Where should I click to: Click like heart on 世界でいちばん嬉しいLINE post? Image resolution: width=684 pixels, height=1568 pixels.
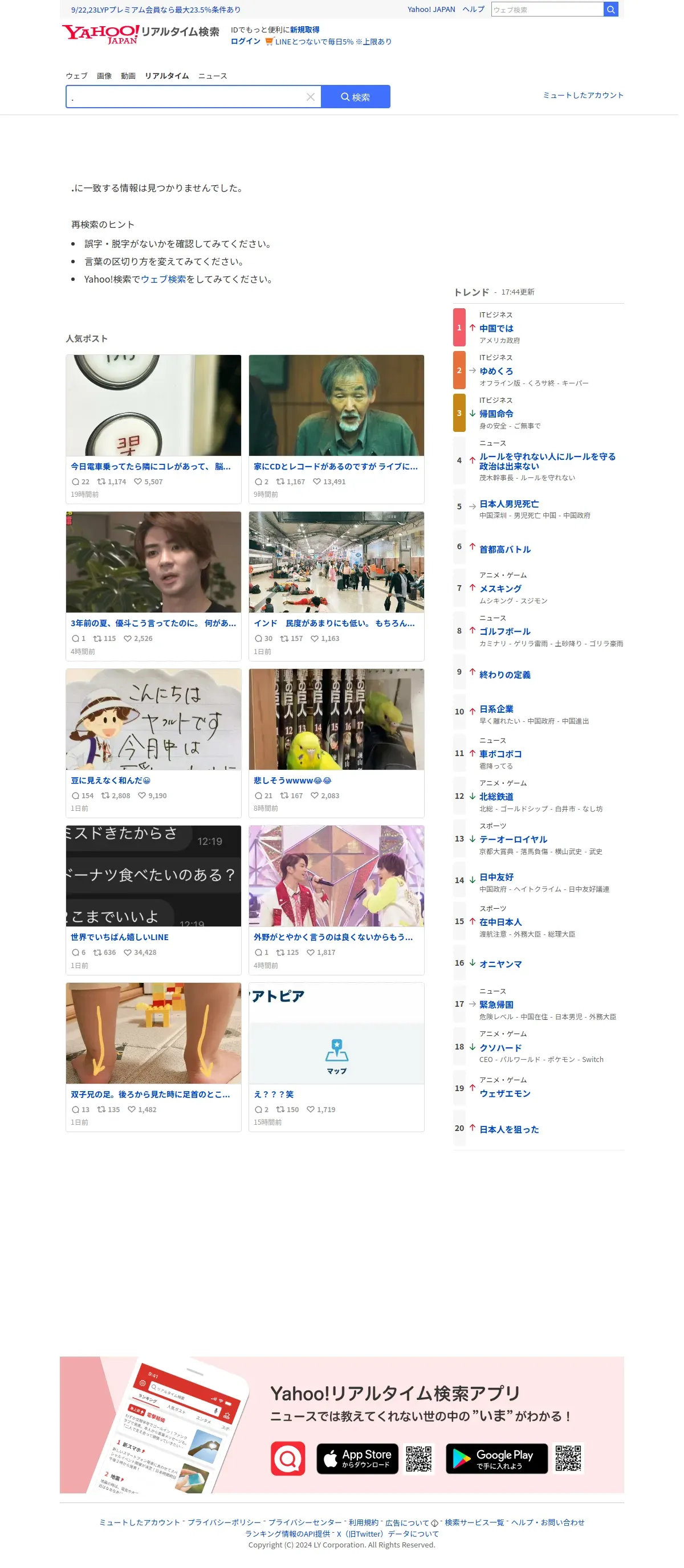128,953
